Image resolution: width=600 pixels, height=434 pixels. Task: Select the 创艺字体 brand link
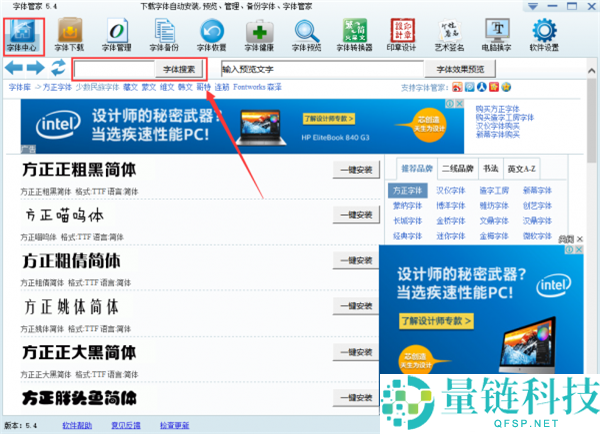click(537, 206)
